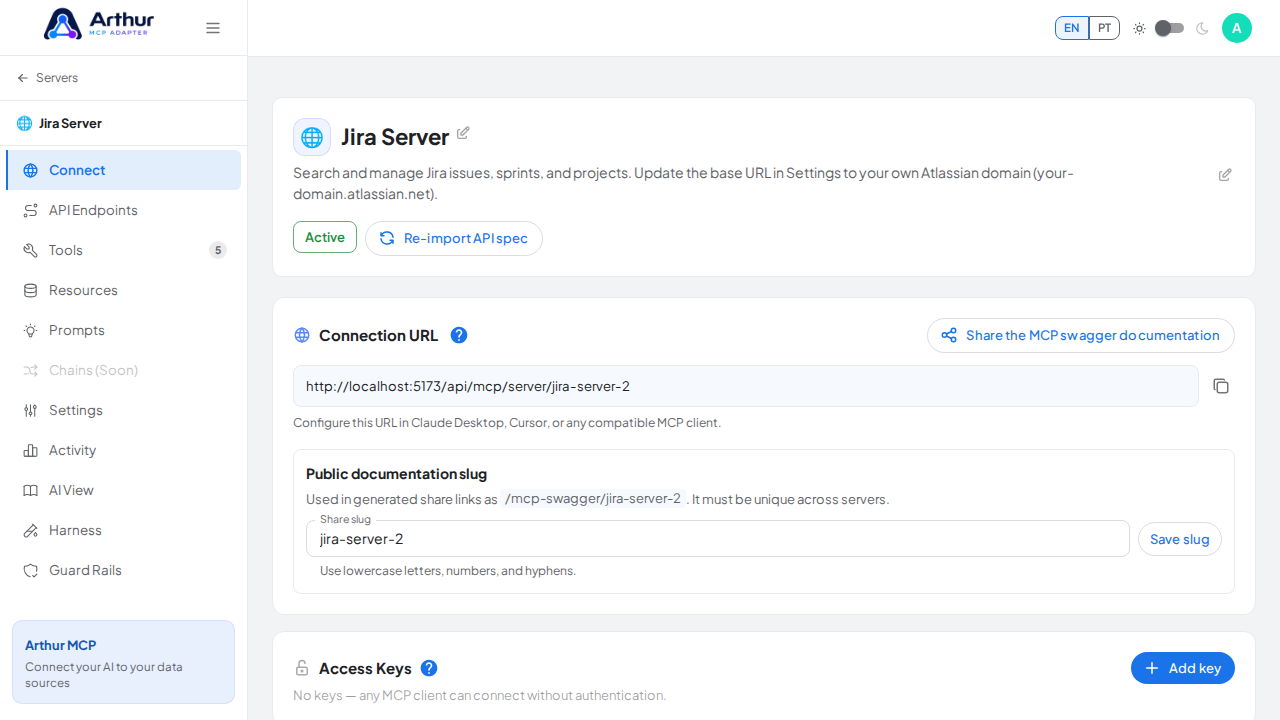1280x720 pixels.
Task: Click the globe icon beside Connection URL heading
Action: point(302,335)
